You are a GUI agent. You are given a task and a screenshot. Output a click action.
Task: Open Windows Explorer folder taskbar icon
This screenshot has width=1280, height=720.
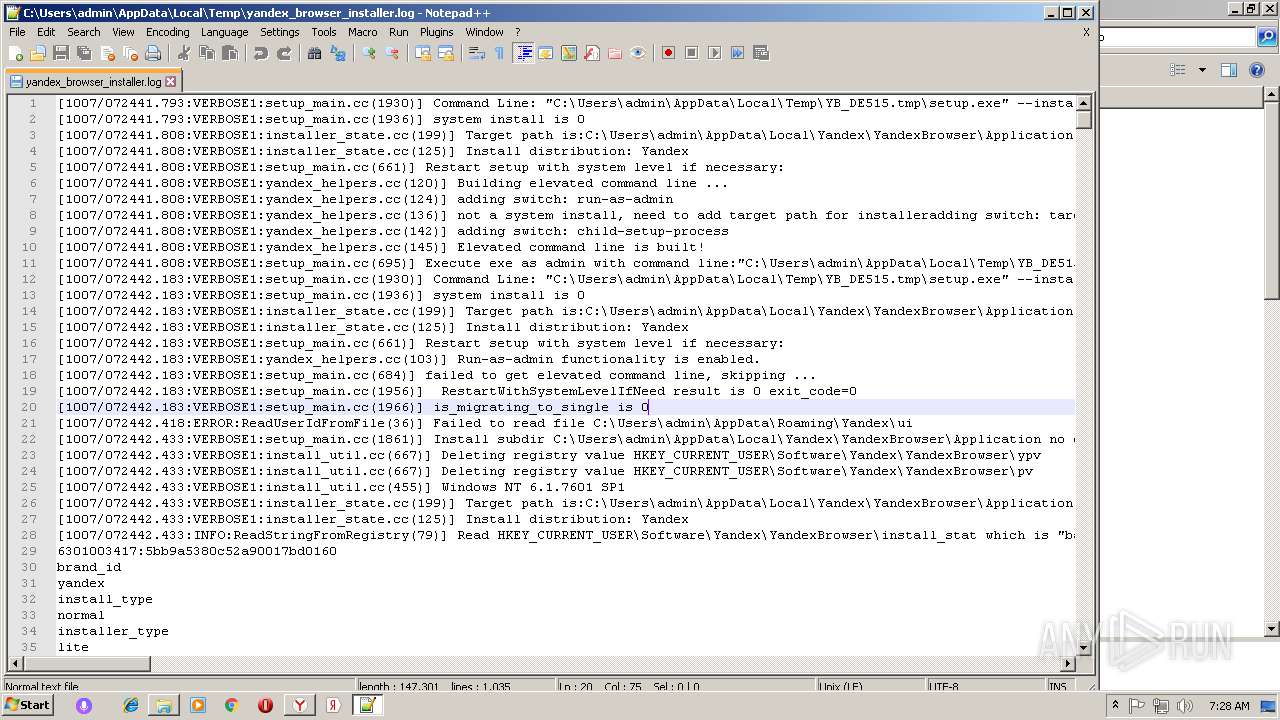point(164,705)
